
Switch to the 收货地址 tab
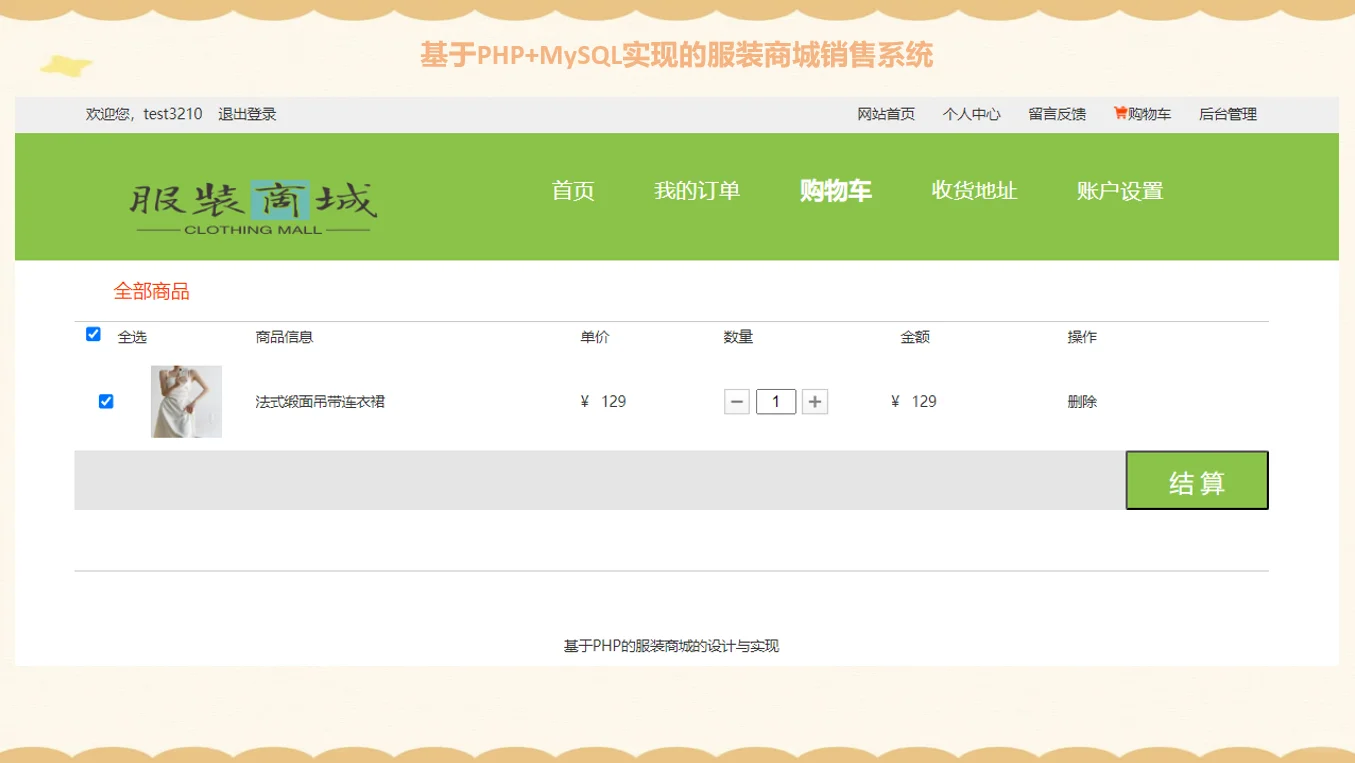point(975,190)
